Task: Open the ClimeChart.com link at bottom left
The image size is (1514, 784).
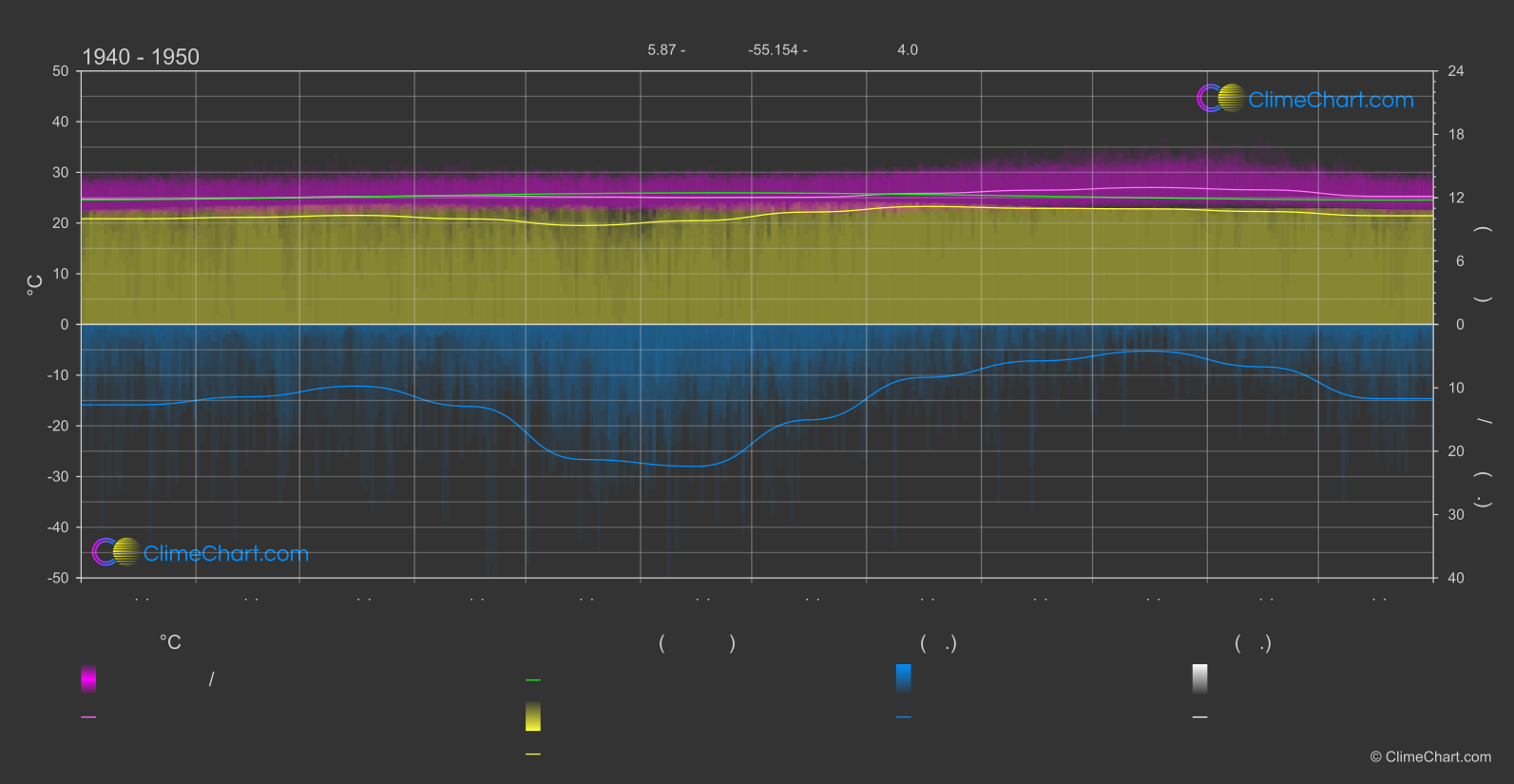Action: [x=226, y=553]
